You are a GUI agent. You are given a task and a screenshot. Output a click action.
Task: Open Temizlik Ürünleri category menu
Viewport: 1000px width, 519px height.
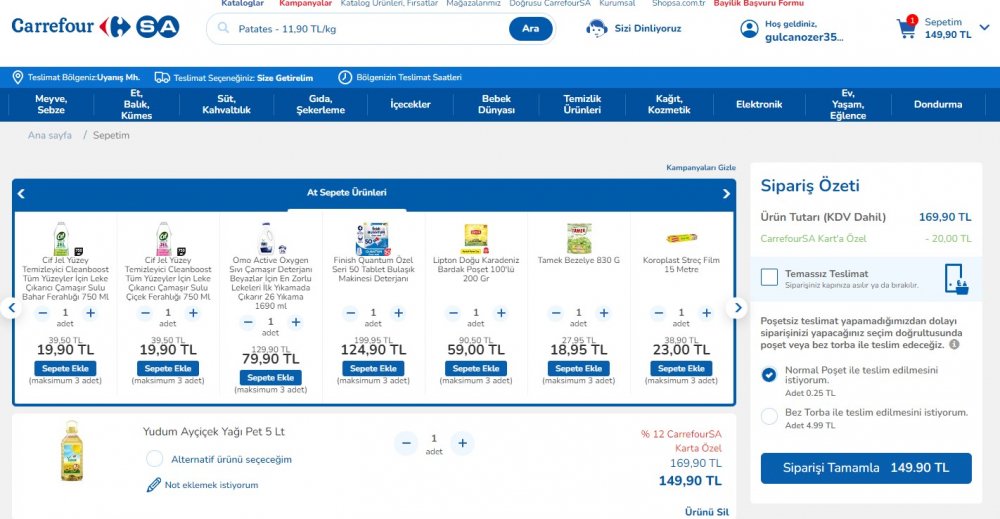582,105
